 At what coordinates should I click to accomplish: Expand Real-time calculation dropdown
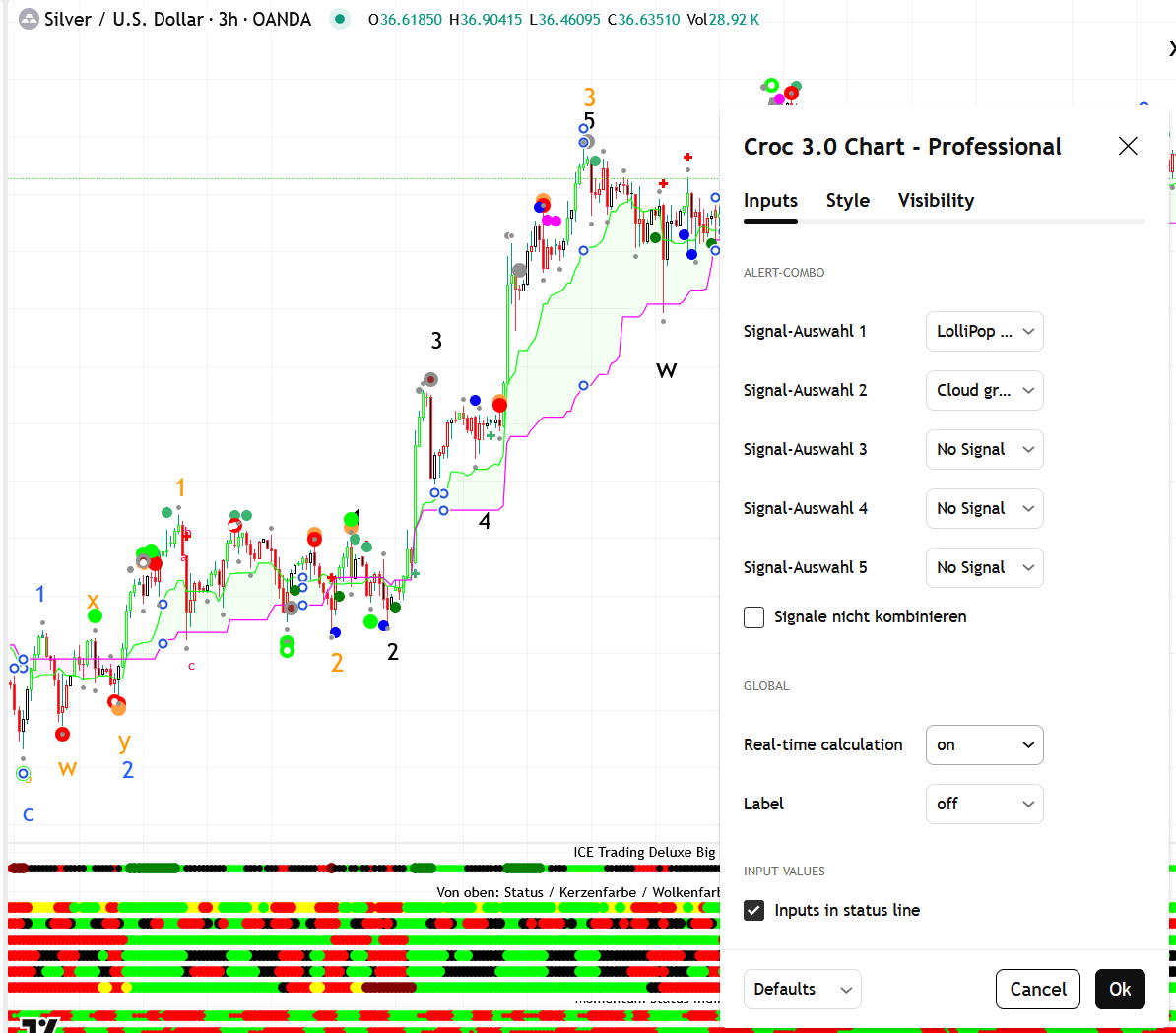tap(984, 745)
